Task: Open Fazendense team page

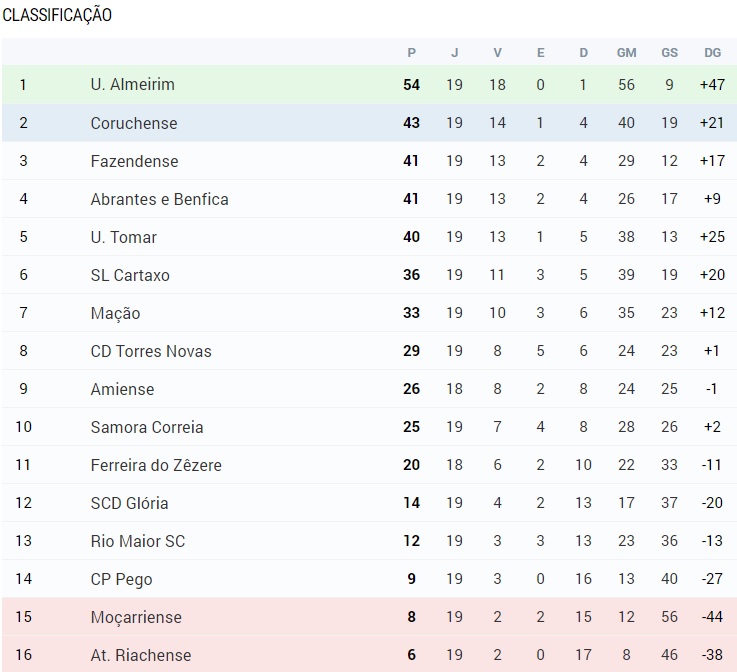Action: [134, 161]
